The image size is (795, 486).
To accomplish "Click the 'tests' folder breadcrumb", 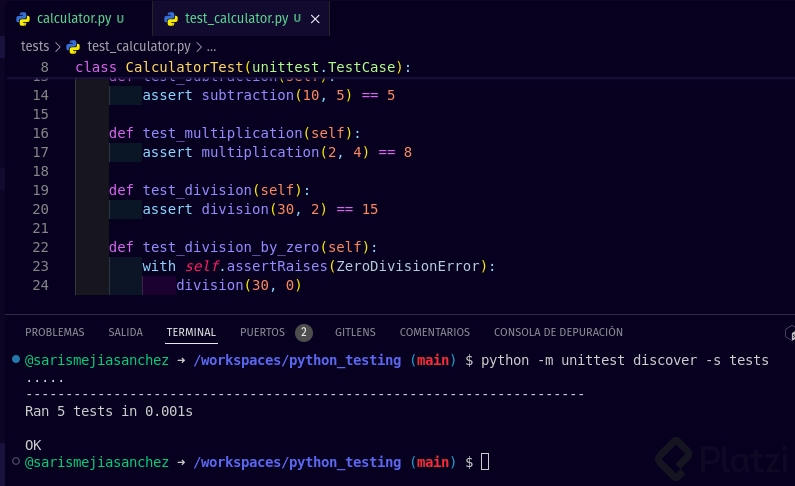I will (x=35, y=47).
